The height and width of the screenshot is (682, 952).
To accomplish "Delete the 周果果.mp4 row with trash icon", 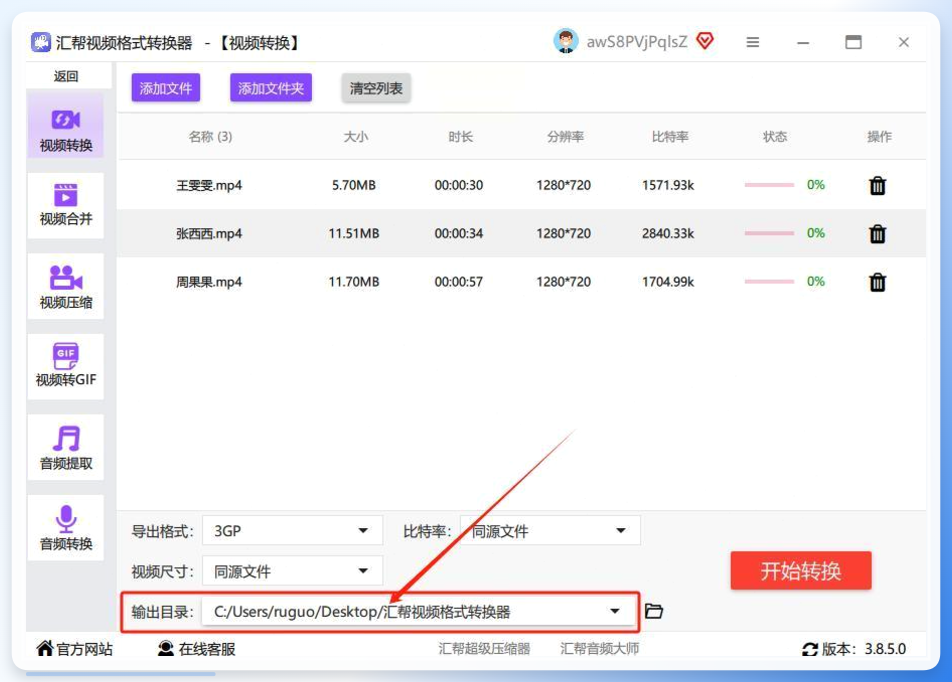I will tap(877, 282).
